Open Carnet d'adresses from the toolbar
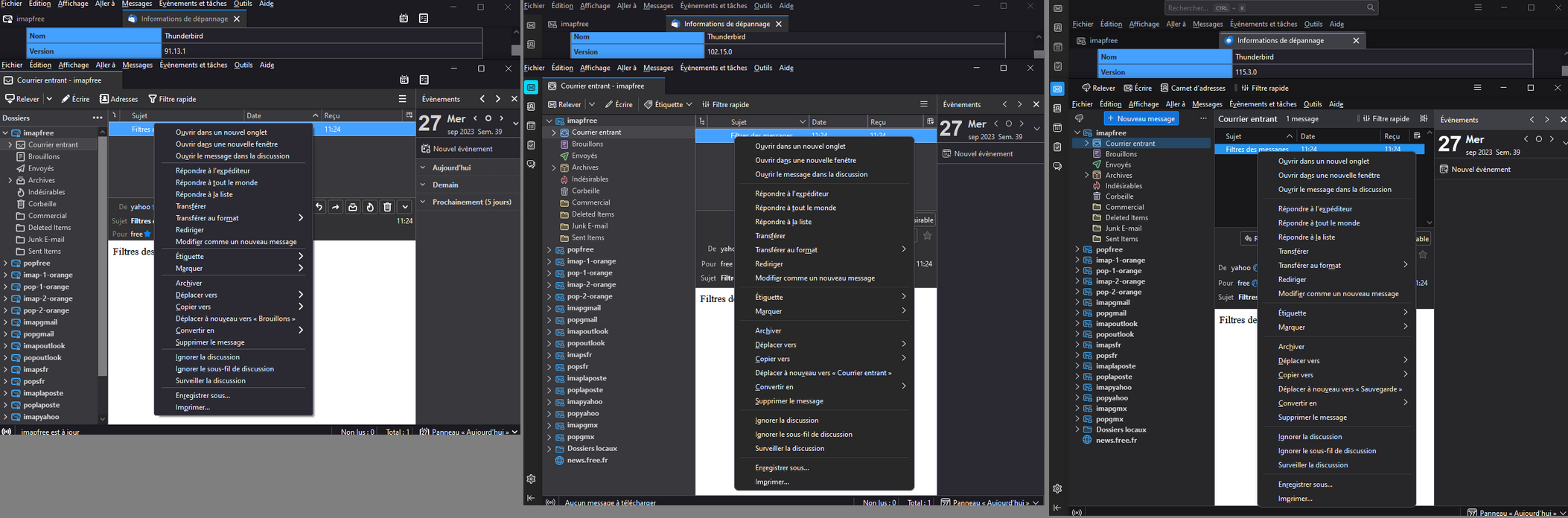 coord(1193,88)
